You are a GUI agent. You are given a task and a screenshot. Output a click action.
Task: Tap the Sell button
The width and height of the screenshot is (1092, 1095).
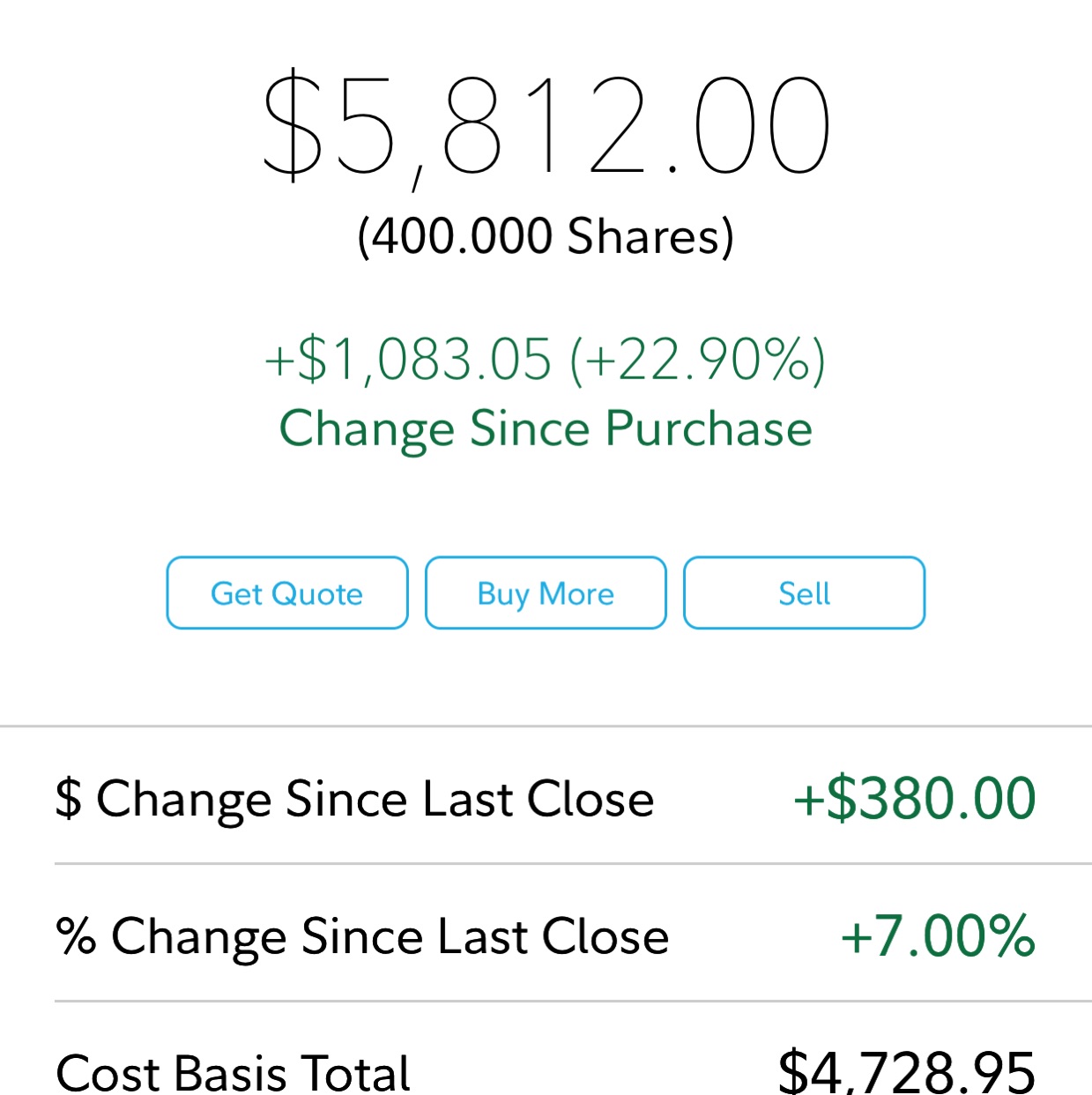tap(804, 593)
